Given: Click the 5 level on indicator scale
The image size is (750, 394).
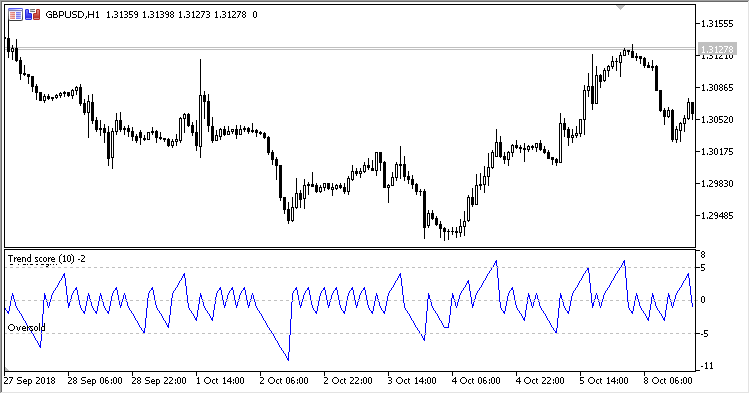Looking at the screenshot, I should pos(703,268).
